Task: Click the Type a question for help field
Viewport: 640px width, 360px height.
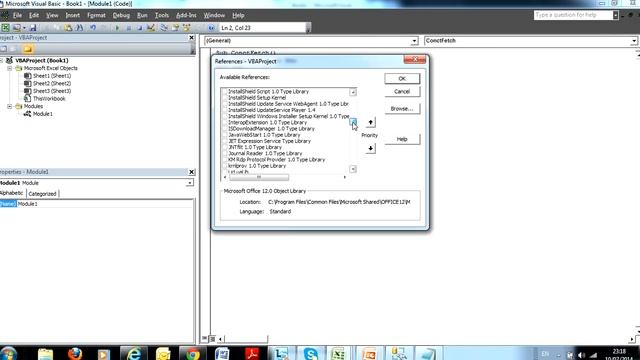Action: click(x=573, y=15)
